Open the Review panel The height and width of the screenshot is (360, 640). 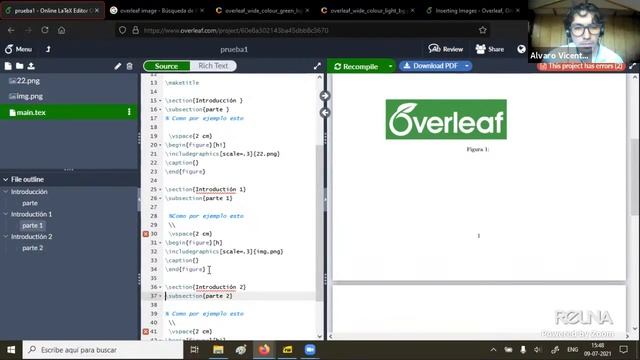(446, 49)
